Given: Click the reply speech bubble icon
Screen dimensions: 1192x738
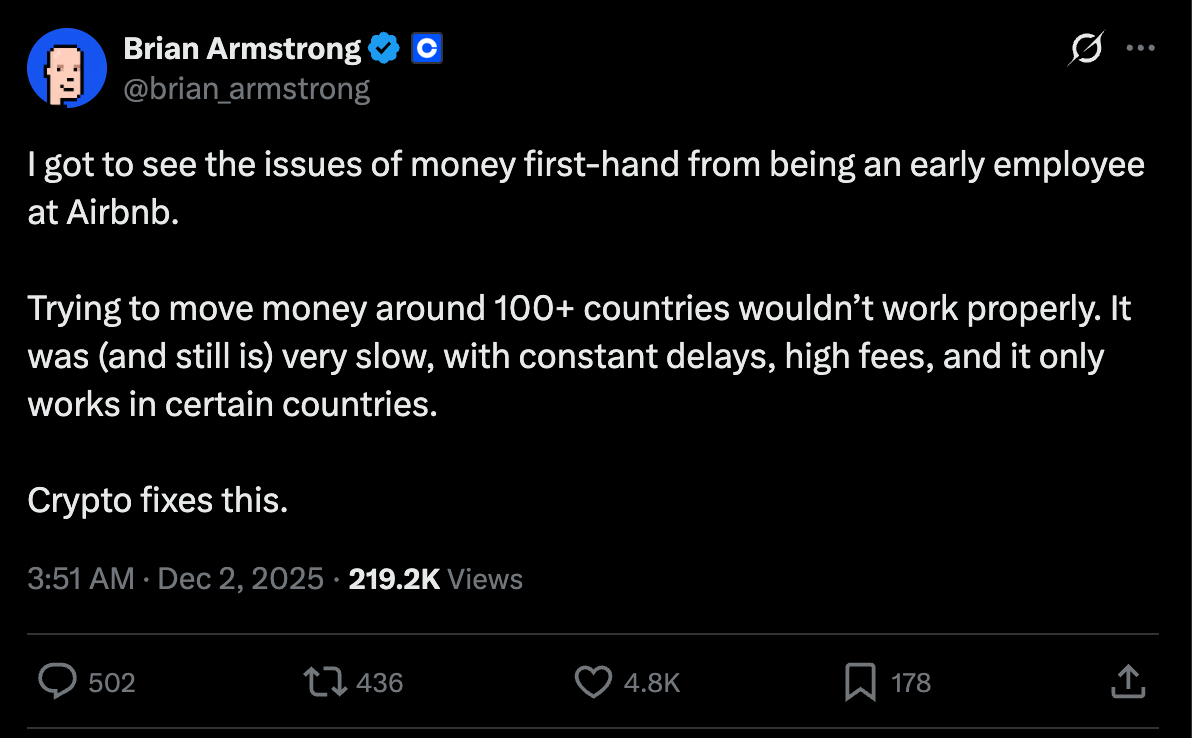Looking at the screenshot, I should click(x=58, y=682).
